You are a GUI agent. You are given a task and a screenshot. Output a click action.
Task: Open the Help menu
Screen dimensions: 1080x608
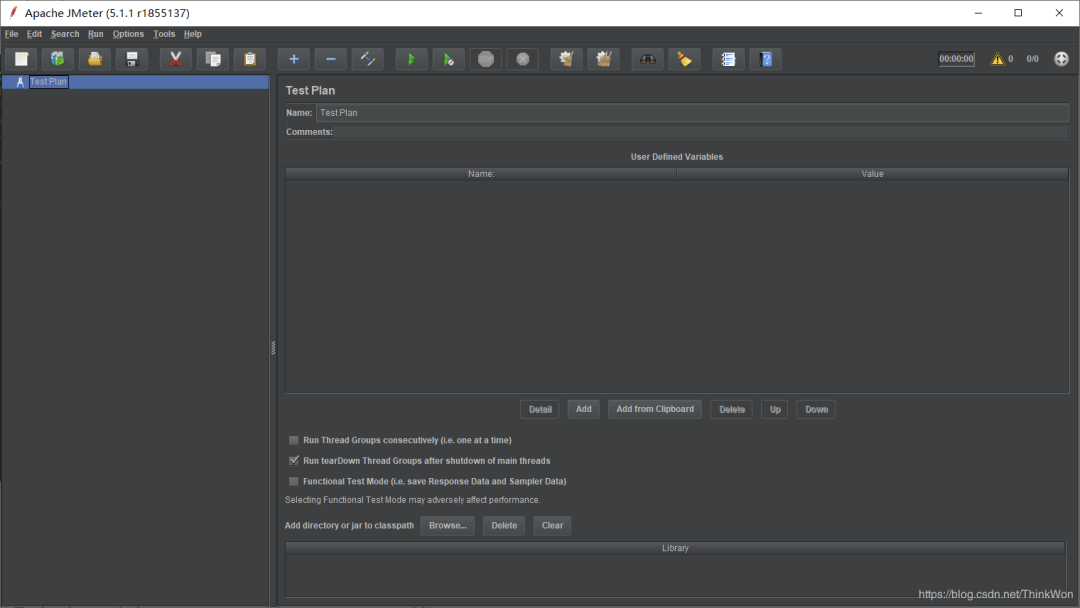[x=193, y=34]
